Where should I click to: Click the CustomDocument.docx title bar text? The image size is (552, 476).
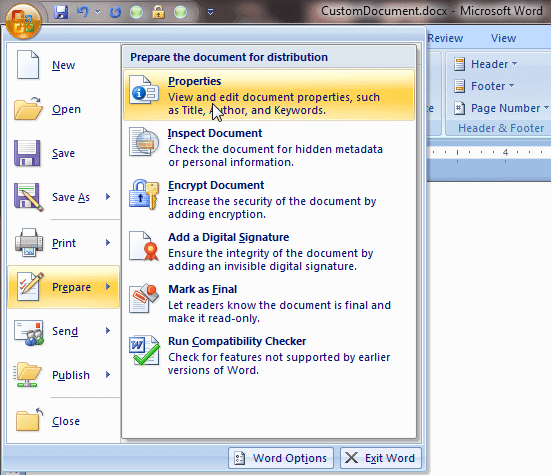tap(384, 11)
